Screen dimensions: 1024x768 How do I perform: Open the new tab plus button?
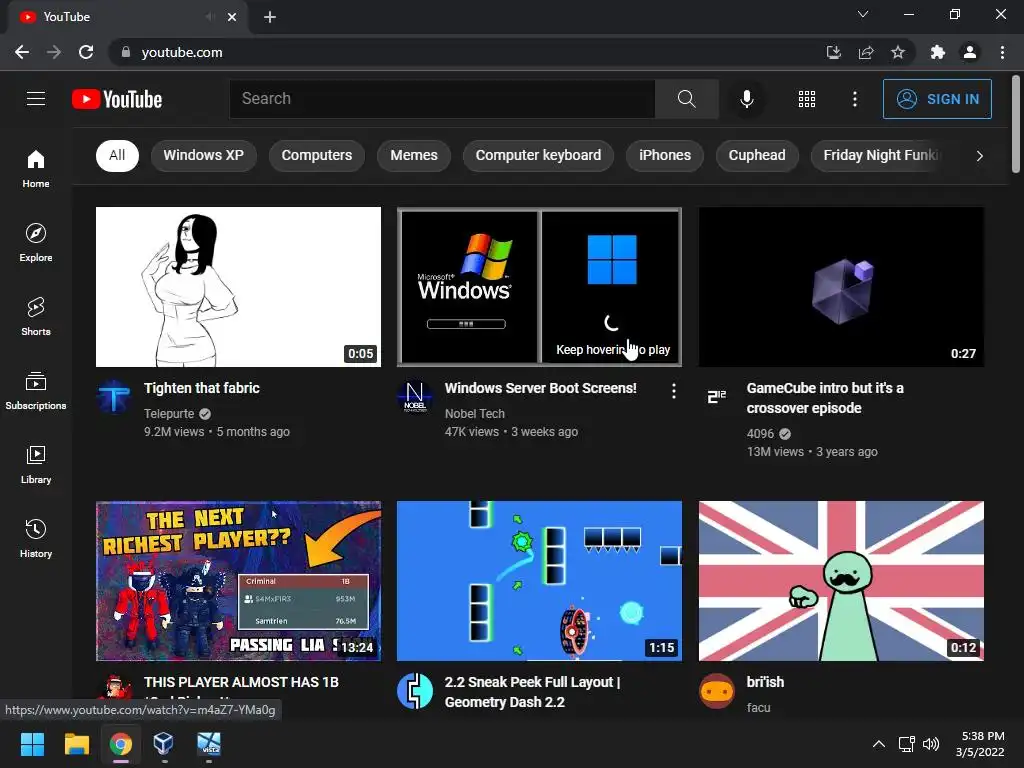click(x=270, y=17)
